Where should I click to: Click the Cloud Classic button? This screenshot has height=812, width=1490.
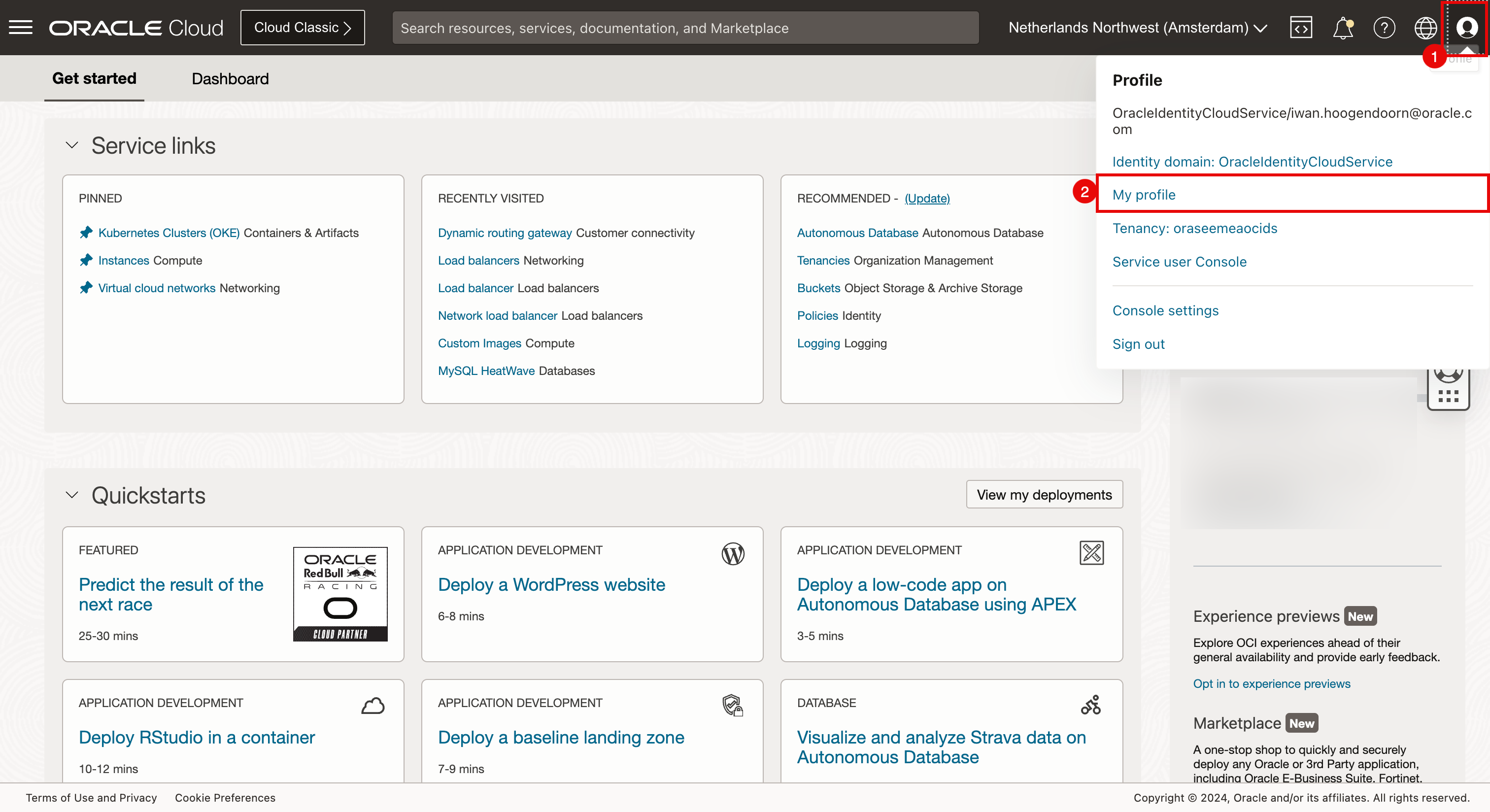[303, 27]
